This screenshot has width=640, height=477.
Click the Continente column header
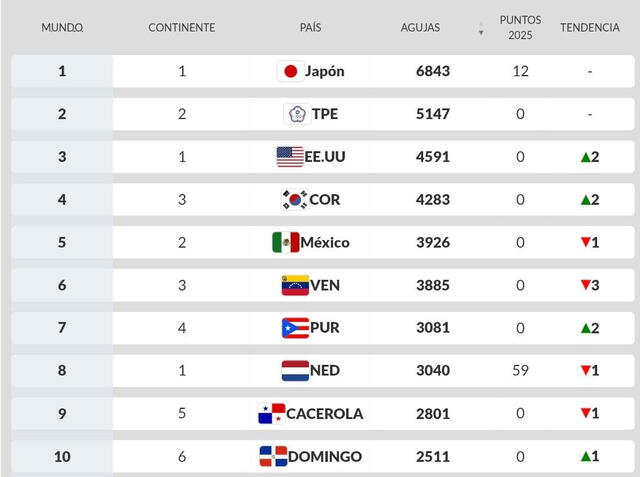coord(181,28)
